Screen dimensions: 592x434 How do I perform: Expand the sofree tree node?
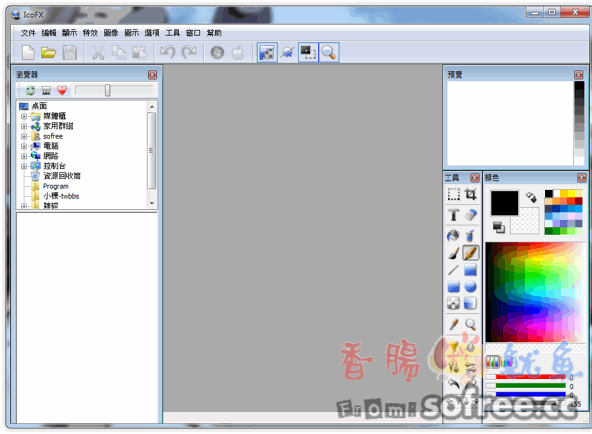point(24,136)
